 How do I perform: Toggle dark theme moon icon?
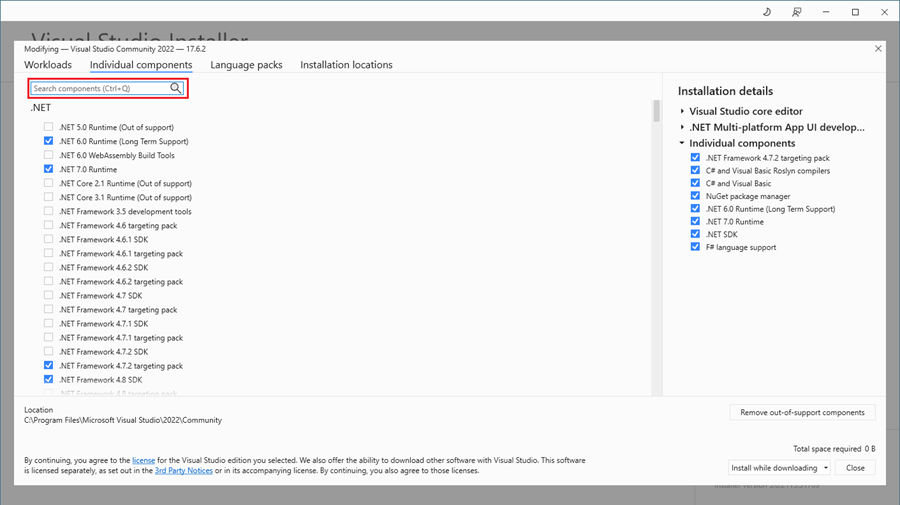click(767, 12)
